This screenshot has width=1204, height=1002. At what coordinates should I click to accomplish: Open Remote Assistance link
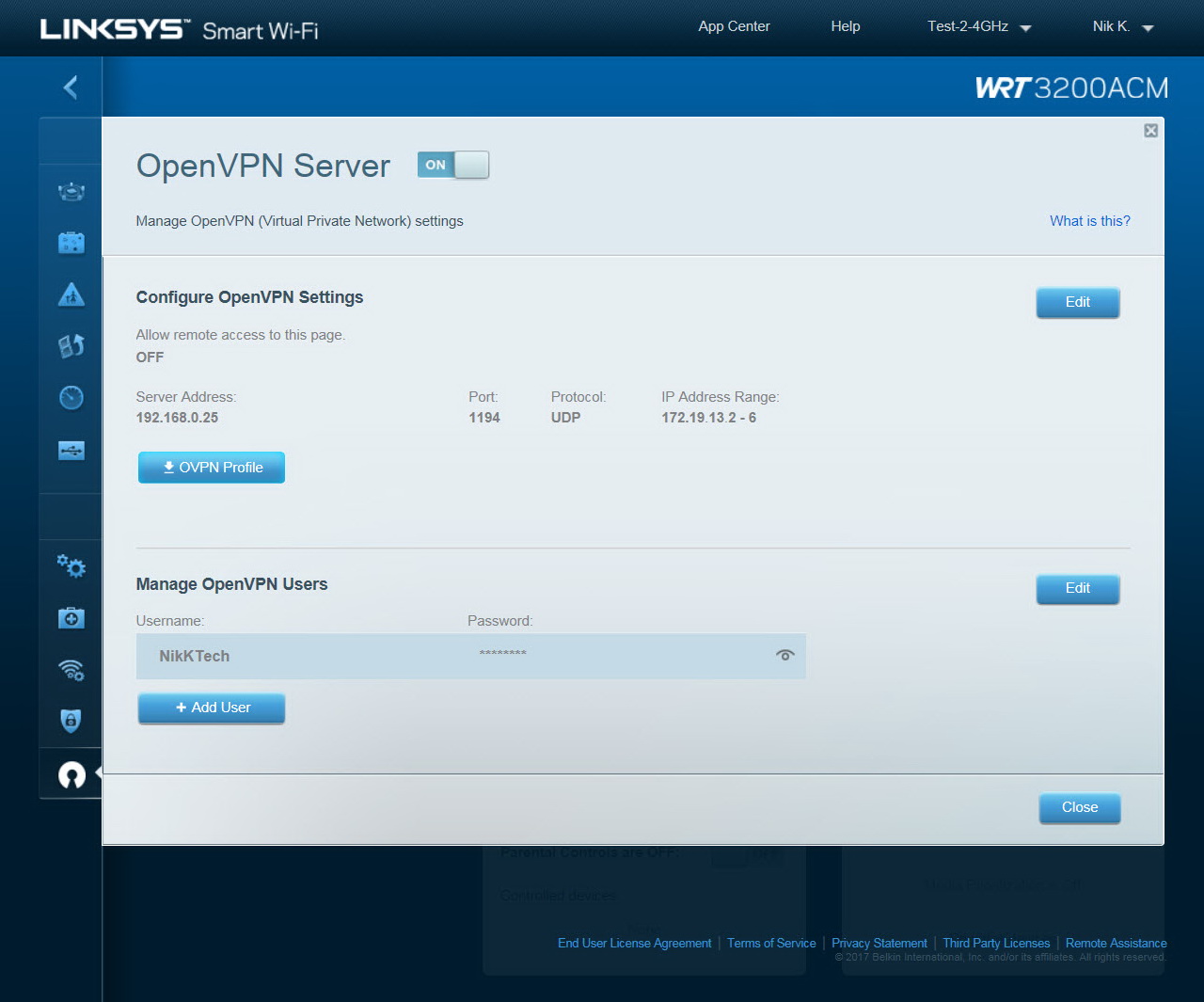pos(1116,943)
